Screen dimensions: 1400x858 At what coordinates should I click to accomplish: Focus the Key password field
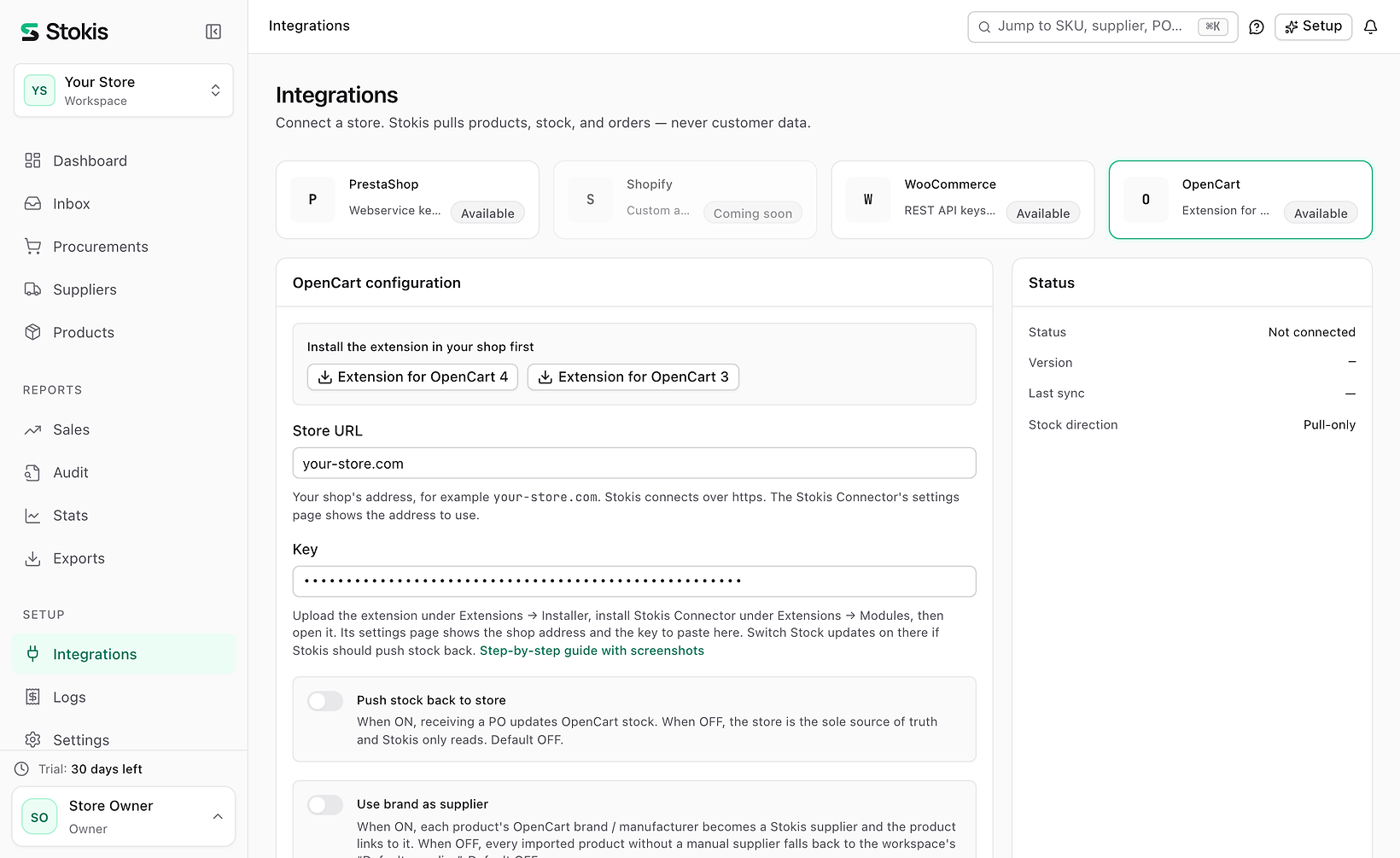[634, 581]
